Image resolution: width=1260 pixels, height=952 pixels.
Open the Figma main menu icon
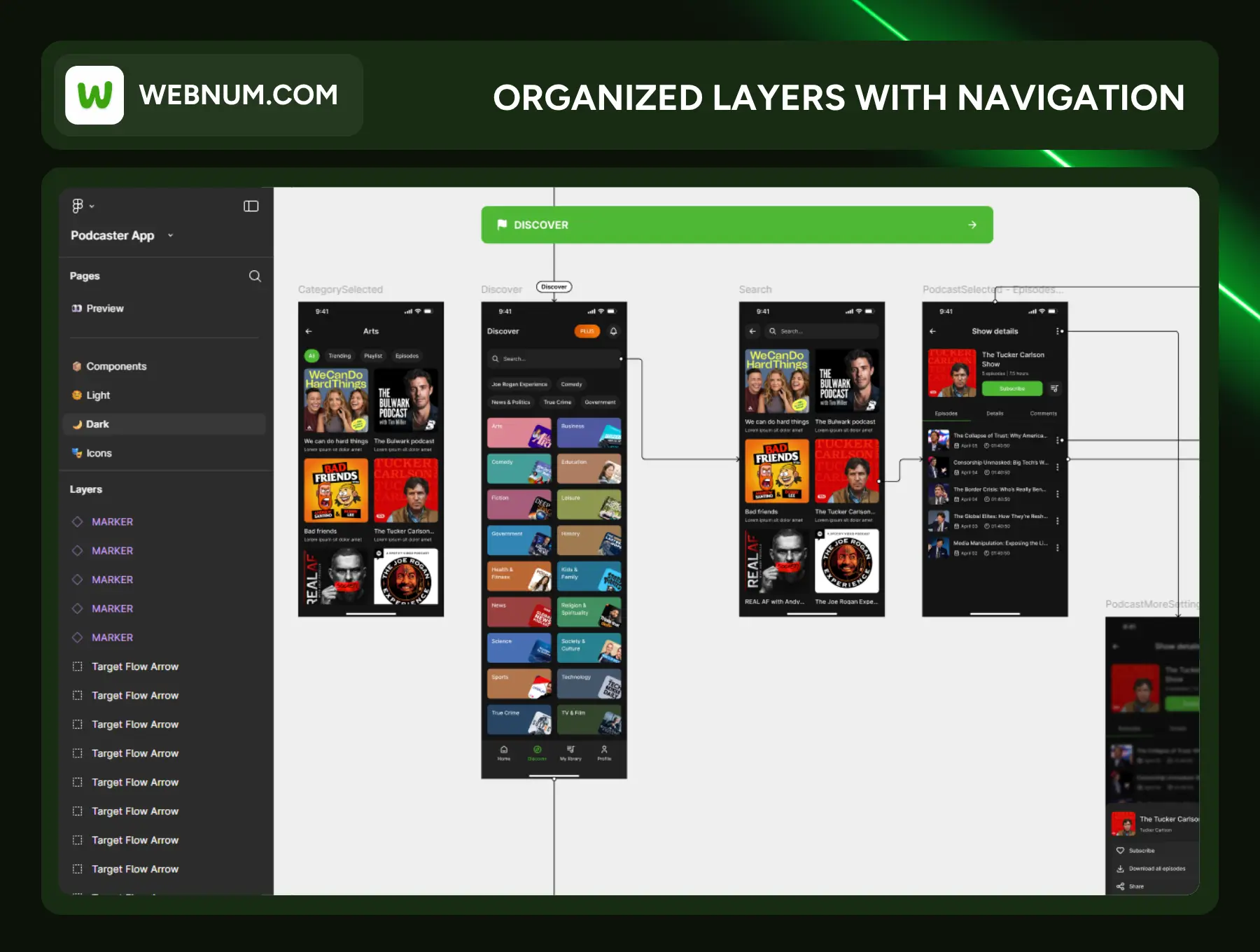point(78,206)
